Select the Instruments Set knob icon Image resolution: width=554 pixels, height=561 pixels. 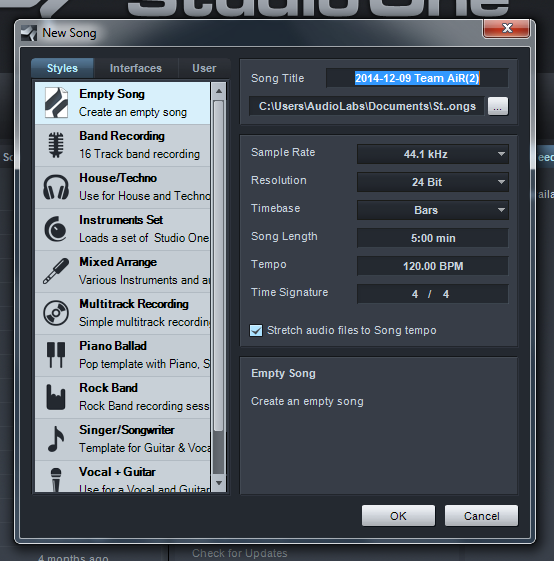click(x=55, y=229)
